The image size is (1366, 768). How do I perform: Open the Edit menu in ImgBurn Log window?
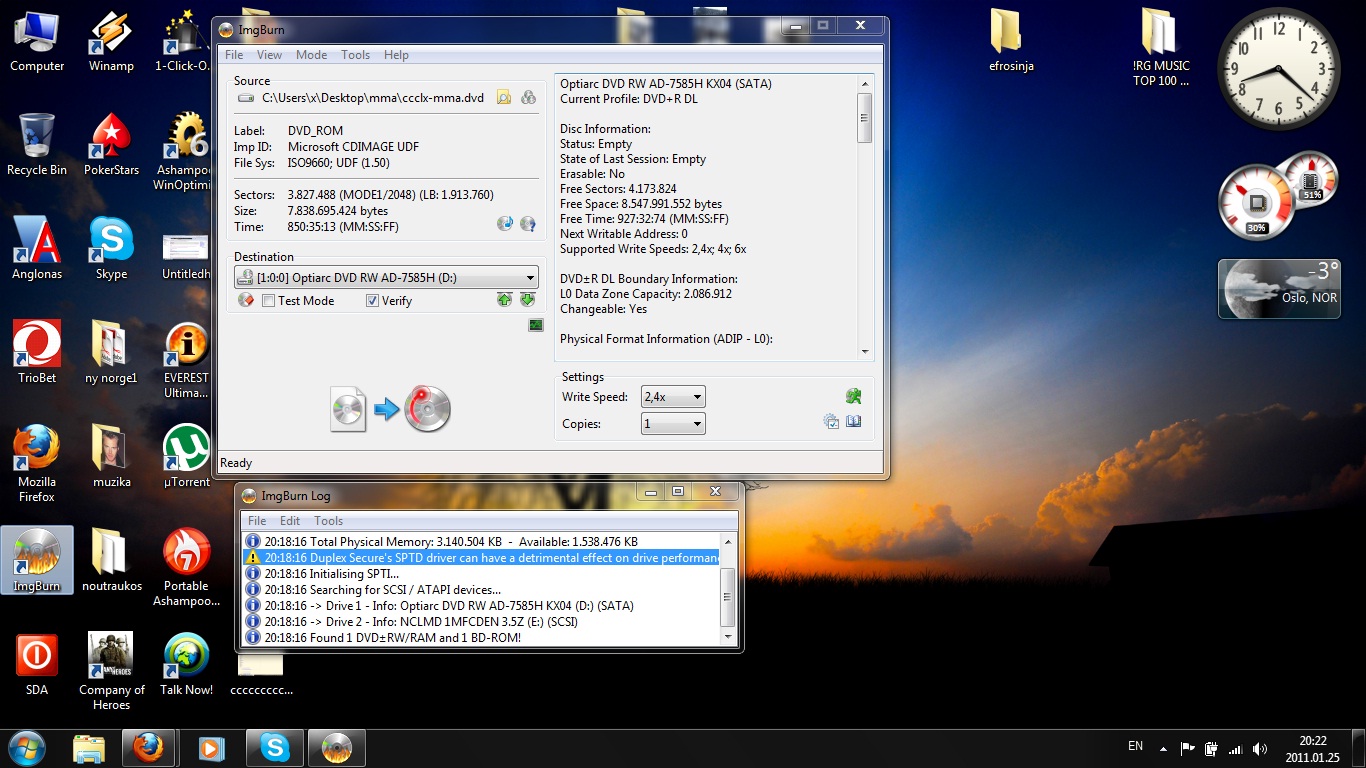click(x=290, y=521)
